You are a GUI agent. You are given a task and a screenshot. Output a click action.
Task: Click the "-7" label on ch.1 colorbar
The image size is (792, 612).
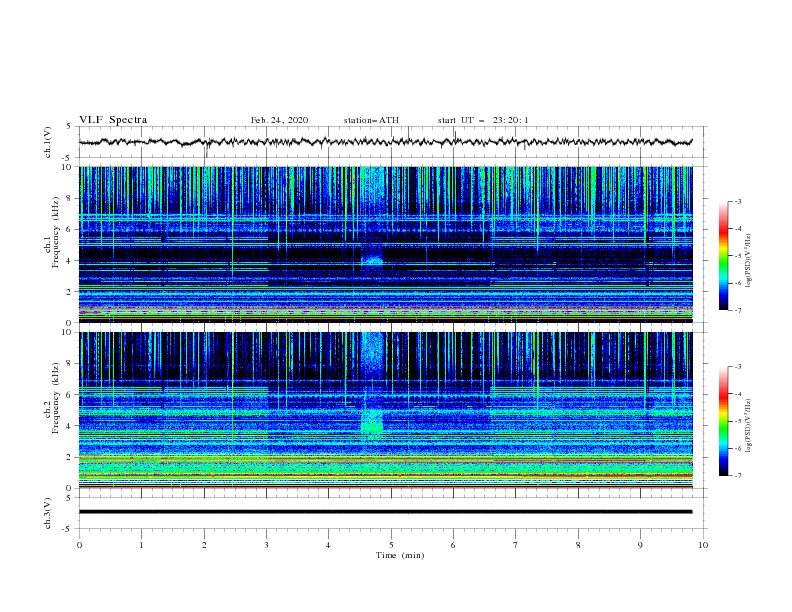(738, 310)
